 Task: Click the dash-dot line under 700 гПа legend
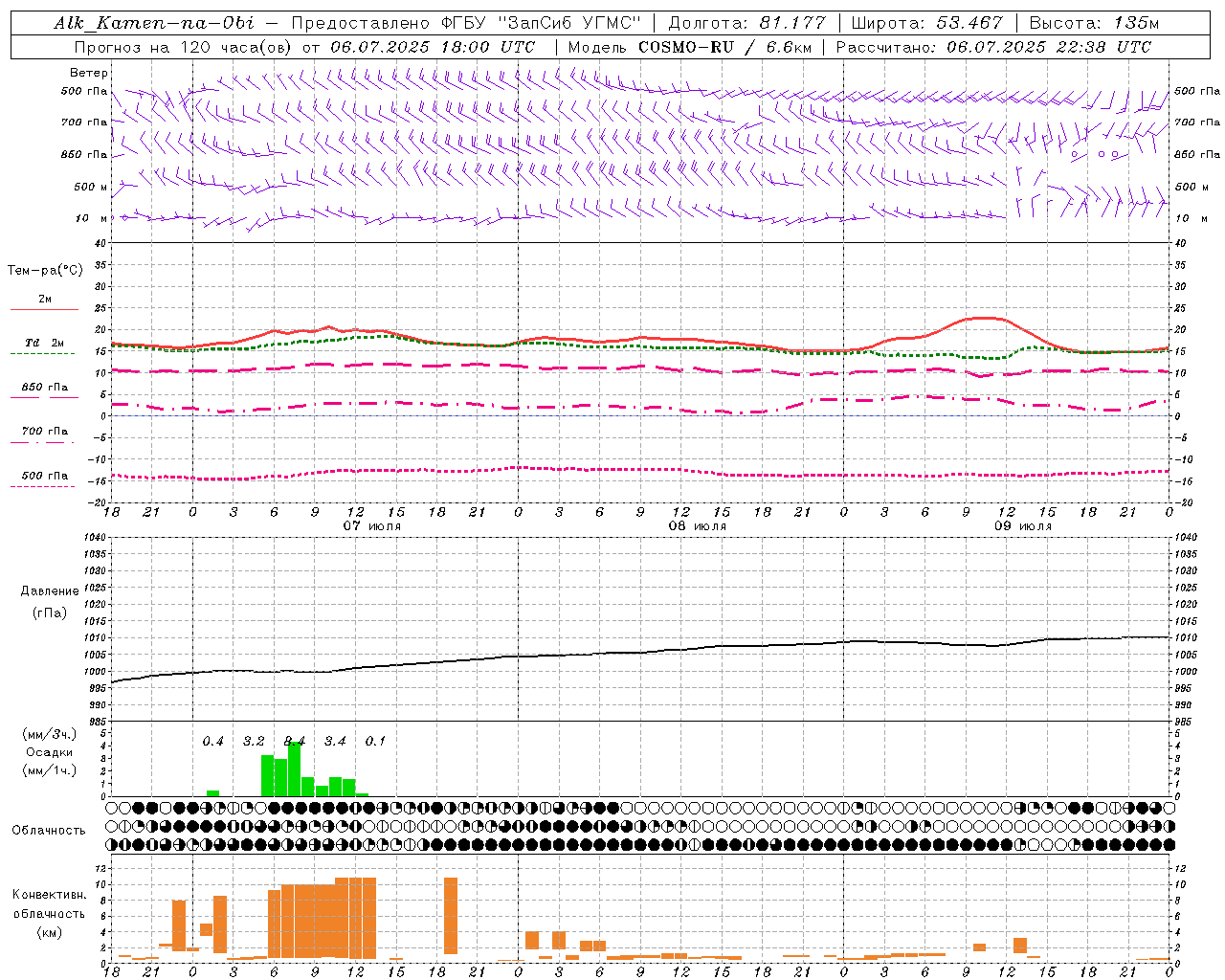coord(42,442)
